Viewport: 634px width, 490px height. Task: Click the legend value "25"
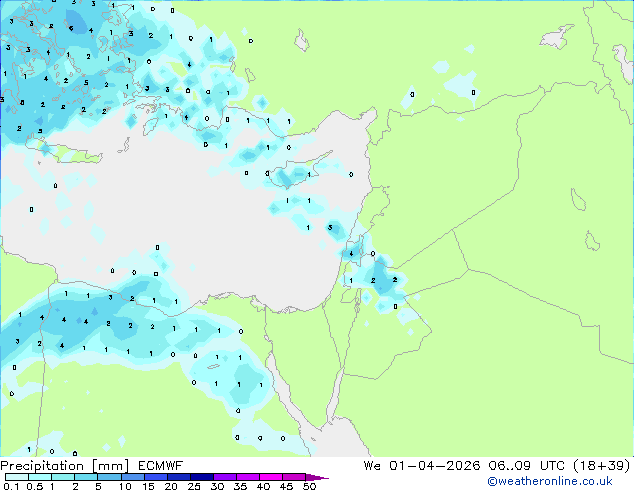(194, 486)
